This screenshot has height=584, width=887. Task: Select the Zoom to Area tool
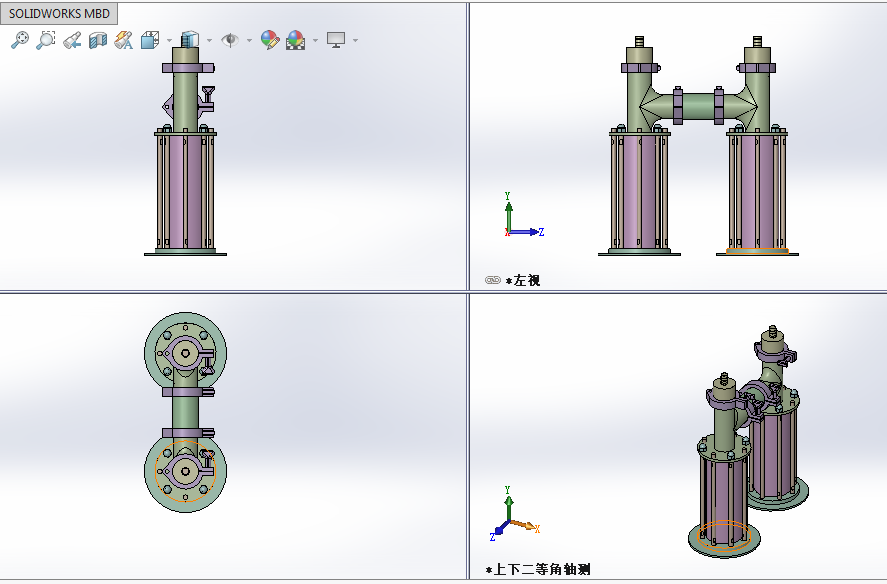pyautogui.click(x=46, y=40)
